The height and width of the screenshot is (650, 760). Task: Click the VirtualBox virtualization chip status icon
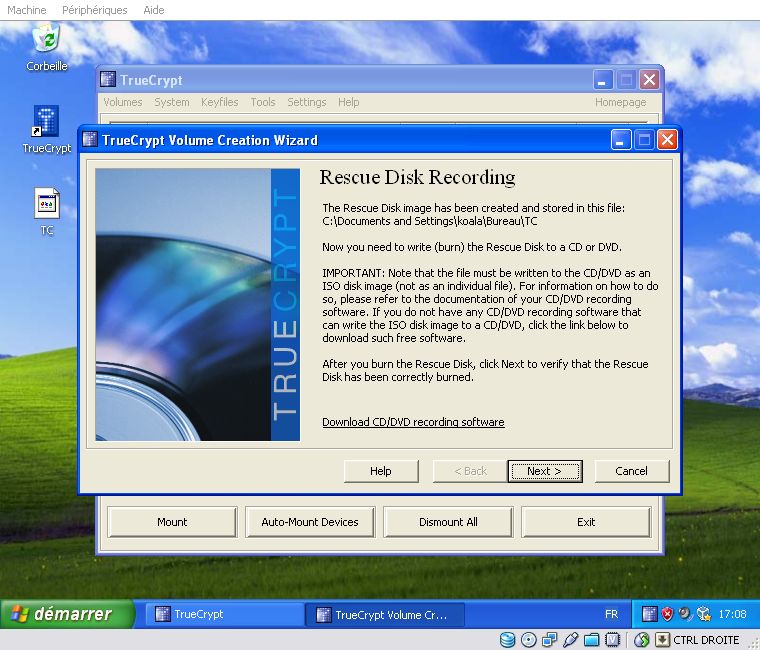(613, 640)
